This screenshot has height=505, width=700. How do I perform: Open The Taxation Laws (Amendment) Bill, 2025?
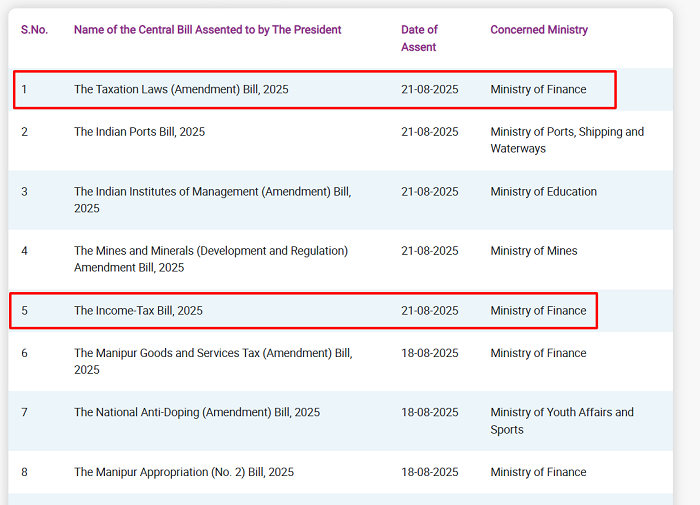pyautogui.click(x=181, y=90)
